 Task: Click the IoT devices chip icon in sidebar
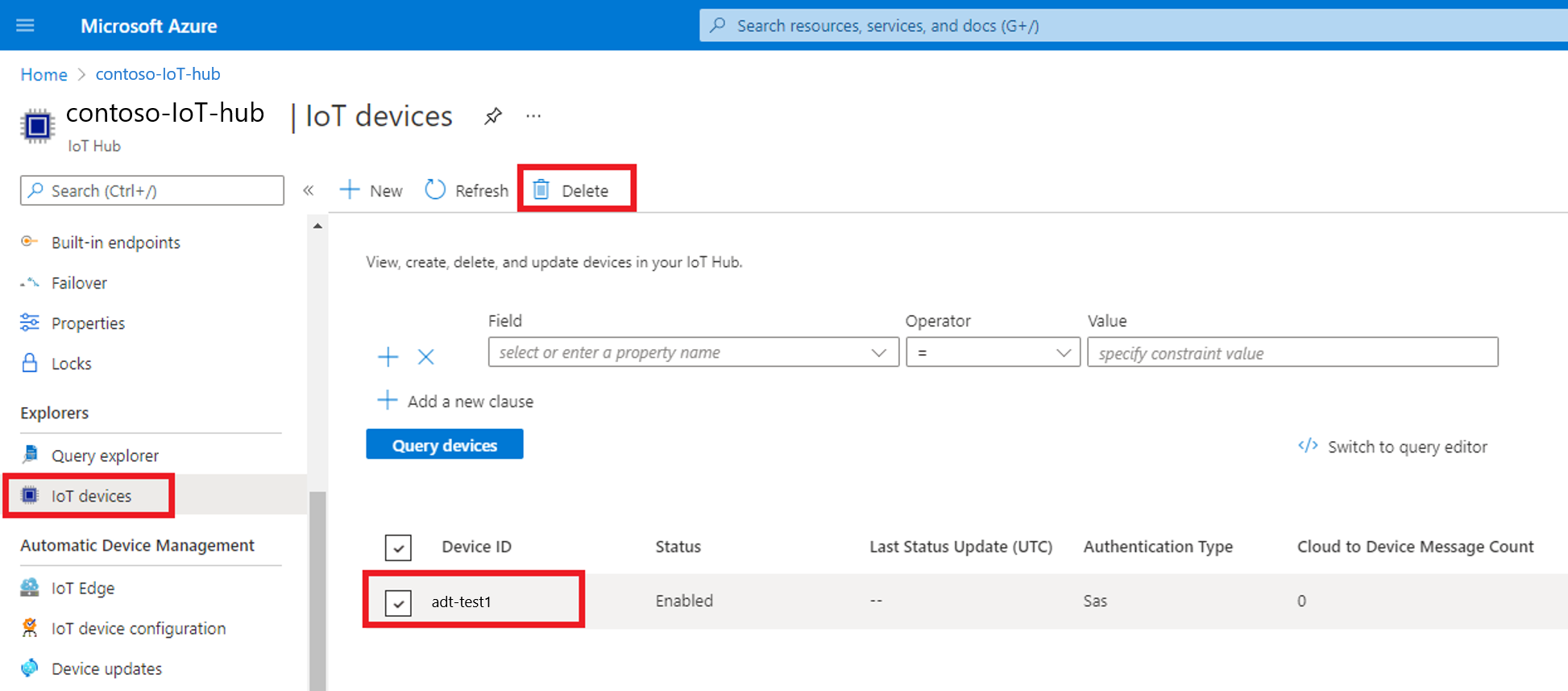[x=30, y=495]
